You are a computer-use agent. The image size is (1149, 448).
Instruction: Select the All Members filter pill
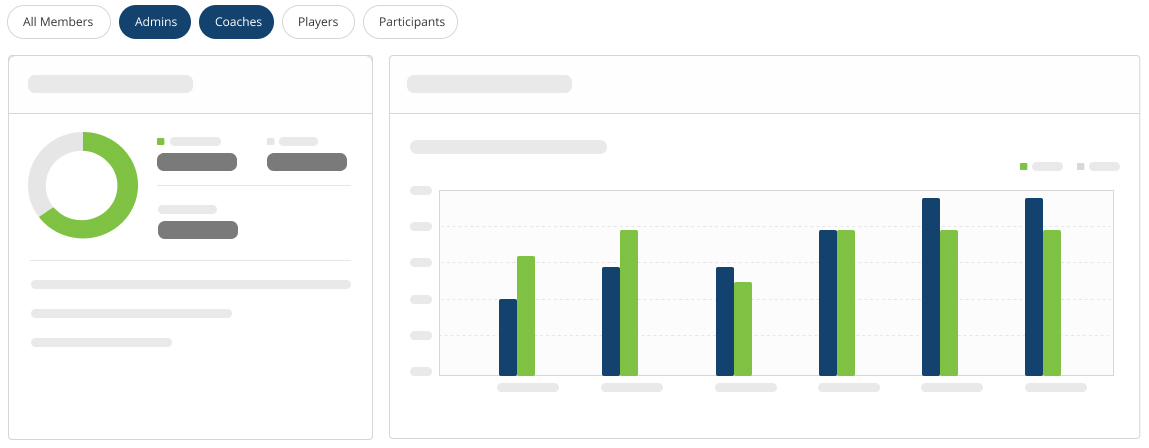click(x=58, y=22)
